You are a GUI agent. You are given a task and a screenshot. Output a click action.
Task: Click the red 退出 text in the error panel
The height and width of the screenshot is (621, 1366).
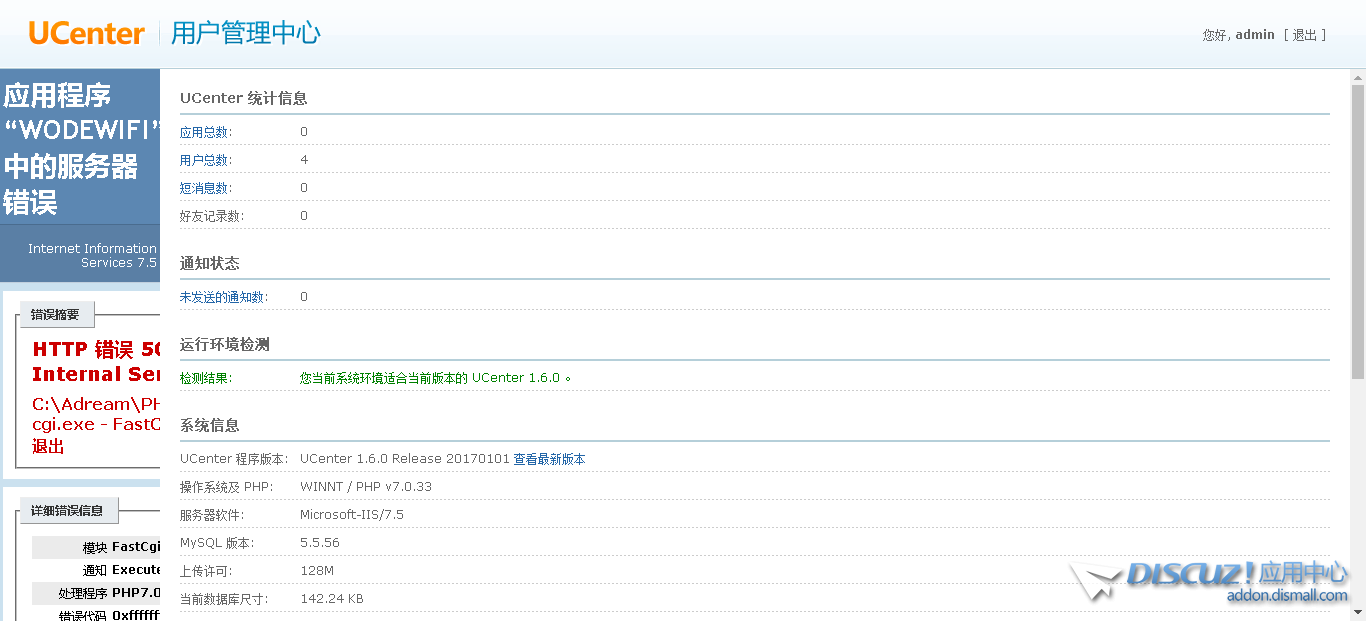coord(48,446)
